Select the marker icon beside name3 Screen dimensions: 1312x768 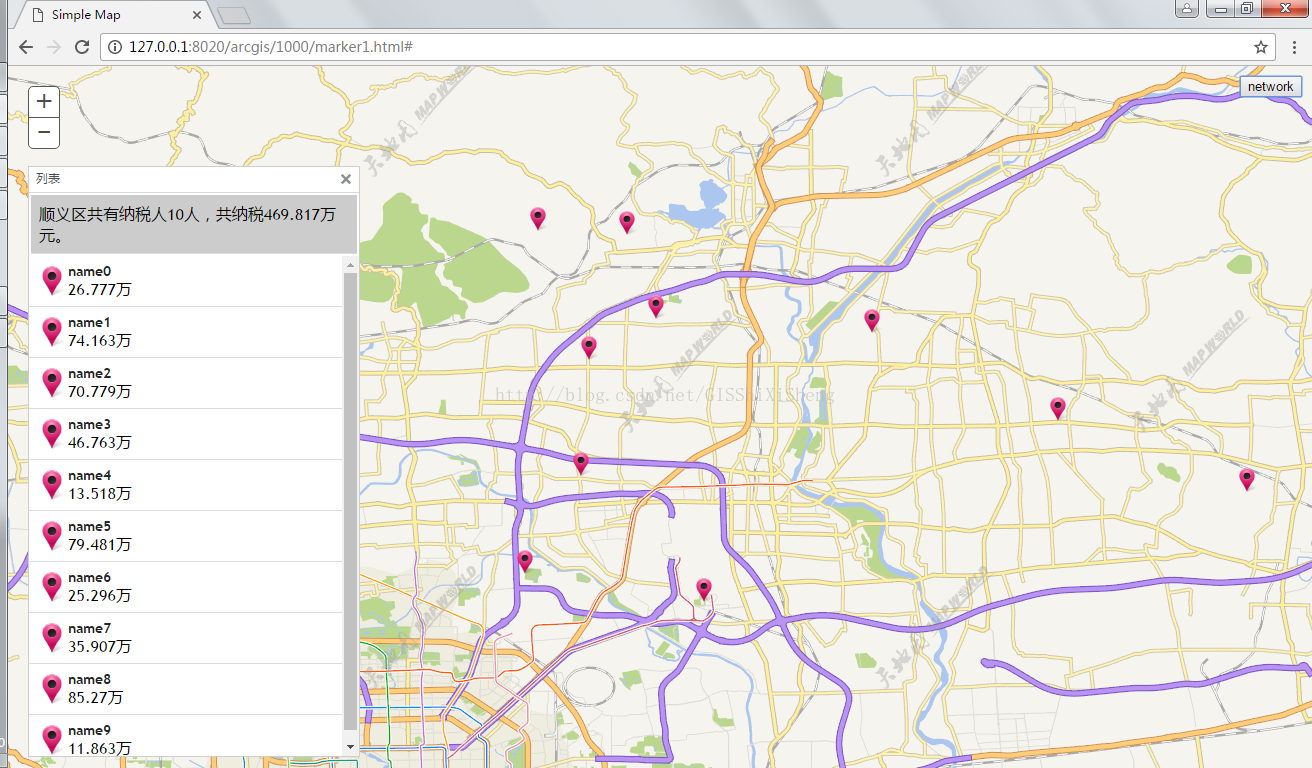click(x=52, y=434)
